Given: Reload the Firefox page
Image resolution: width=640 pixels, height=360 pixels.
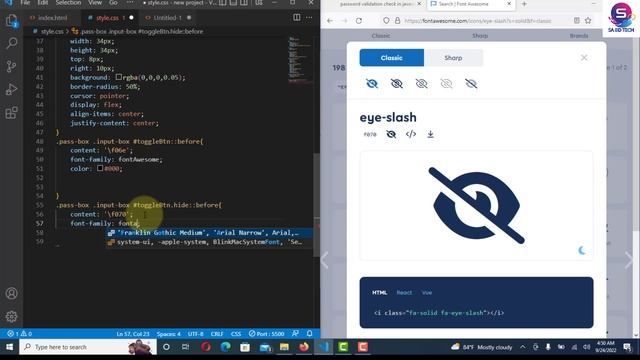Looking at the screenshot, I should [359, 20].
